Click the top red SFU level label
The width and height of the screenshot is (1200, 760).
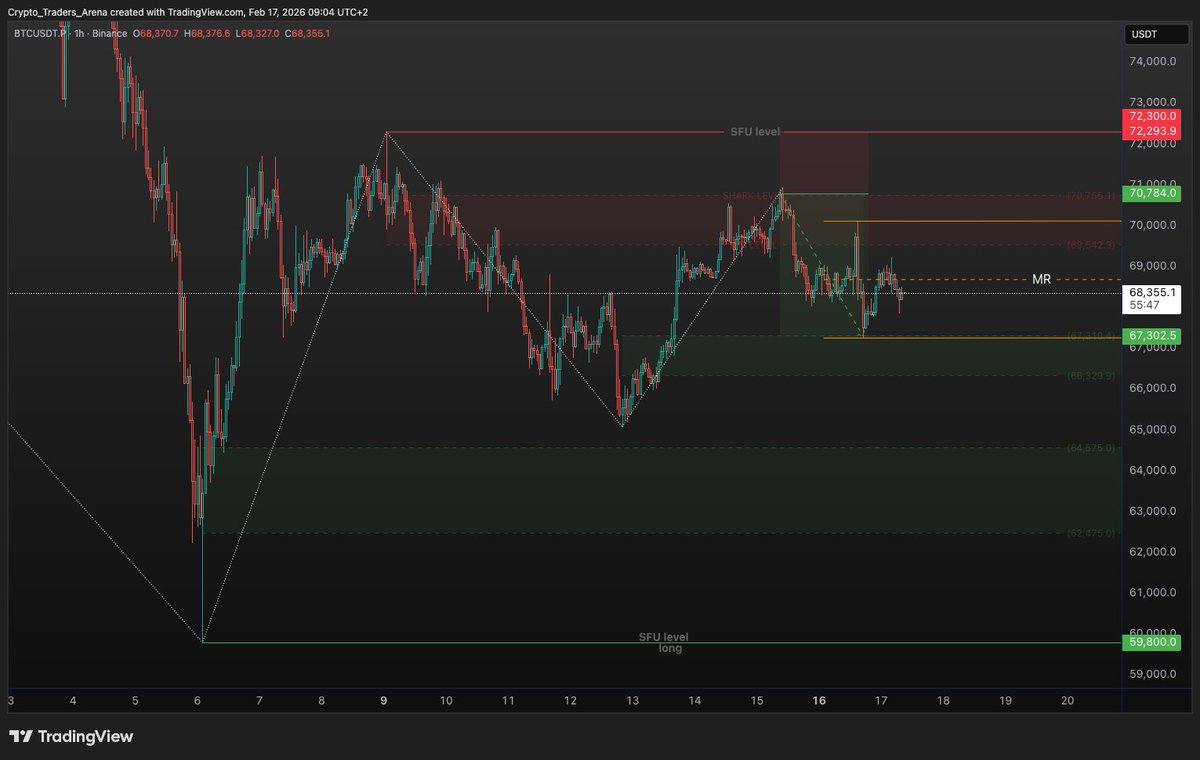[754, 132]
